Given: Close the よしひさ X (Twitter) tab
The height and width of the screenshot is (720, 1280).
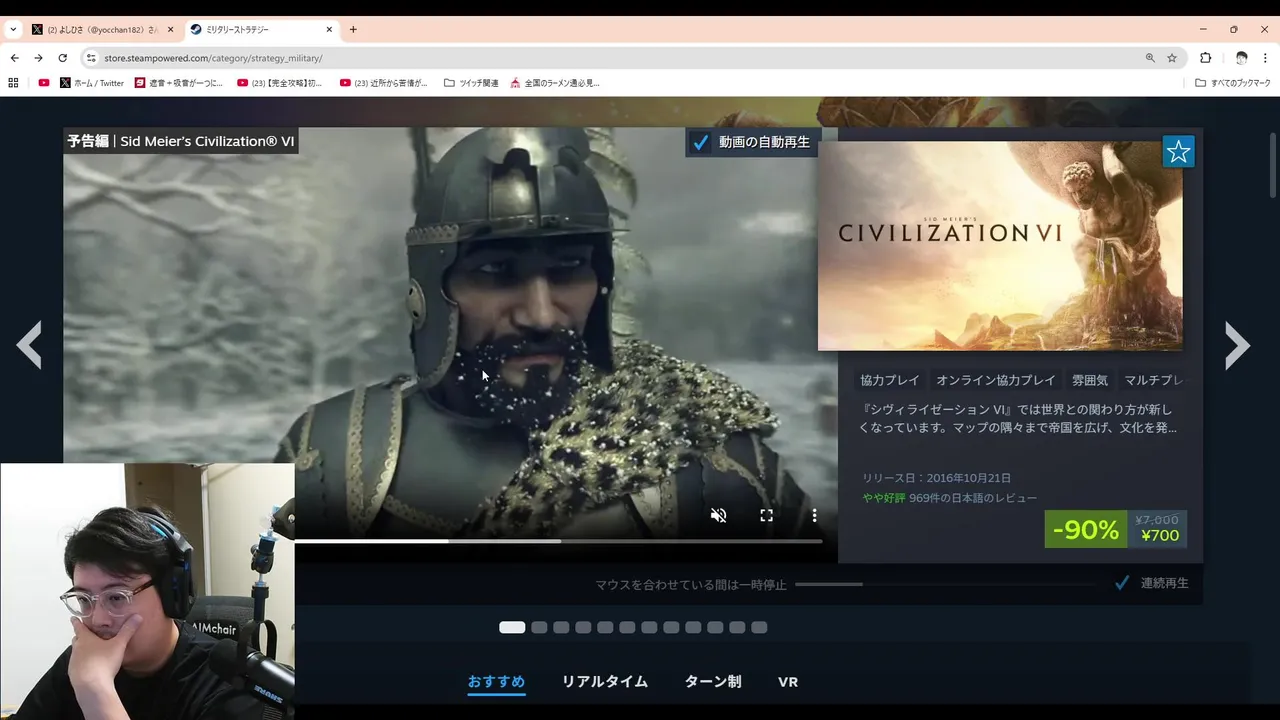Looking at the screenshot, I should [x=170, y=30].
